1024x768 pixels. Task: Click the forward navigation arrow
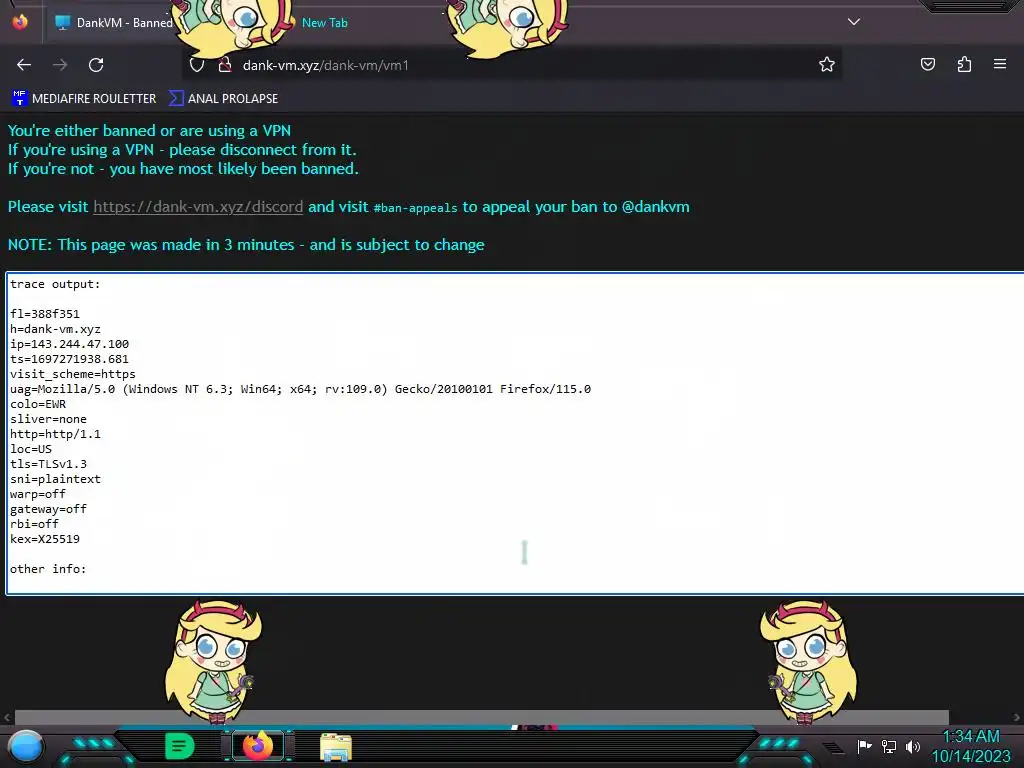pos(60,65)
